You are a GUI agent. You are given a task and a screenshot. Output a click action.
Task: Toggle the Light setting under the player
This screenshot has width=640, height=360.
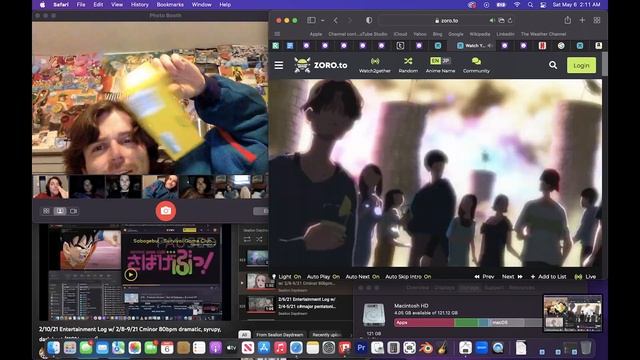(x=287, y=277)
